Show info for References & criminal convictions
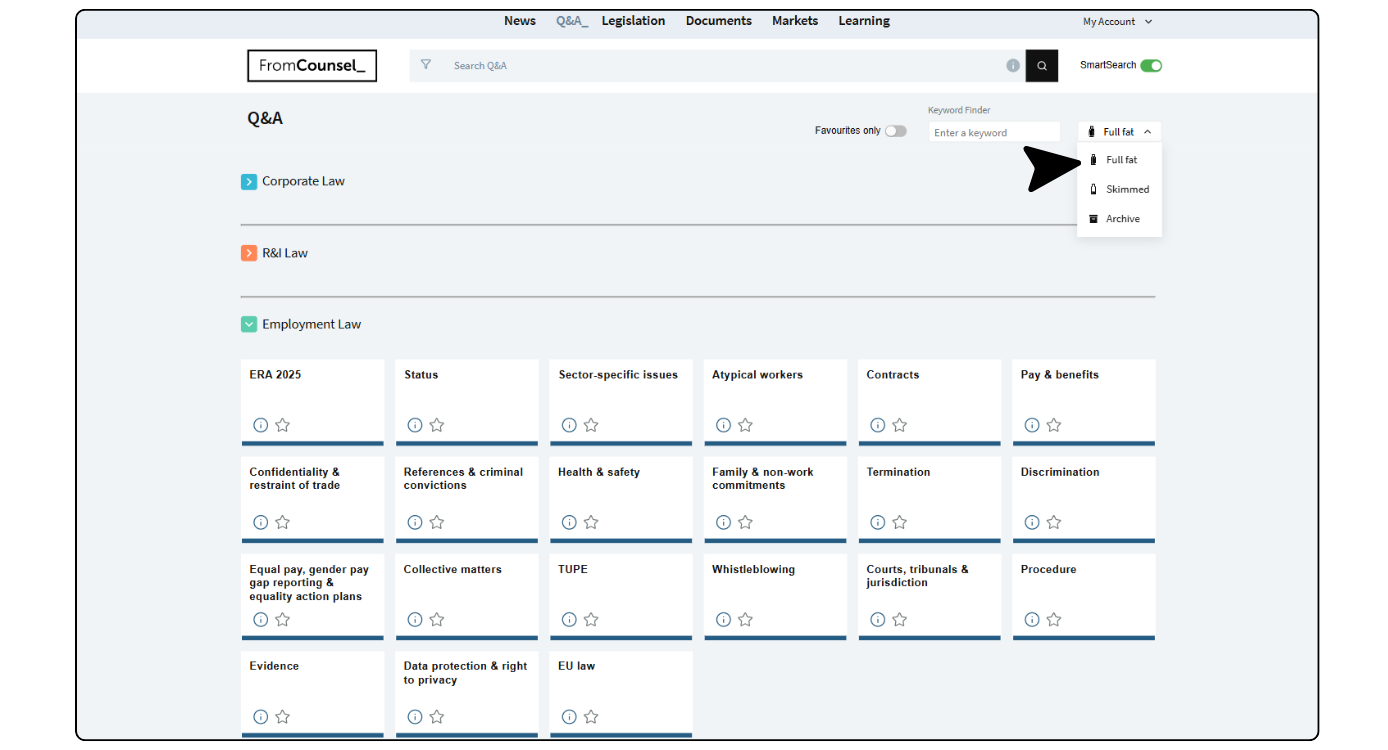 coord(415,522)
